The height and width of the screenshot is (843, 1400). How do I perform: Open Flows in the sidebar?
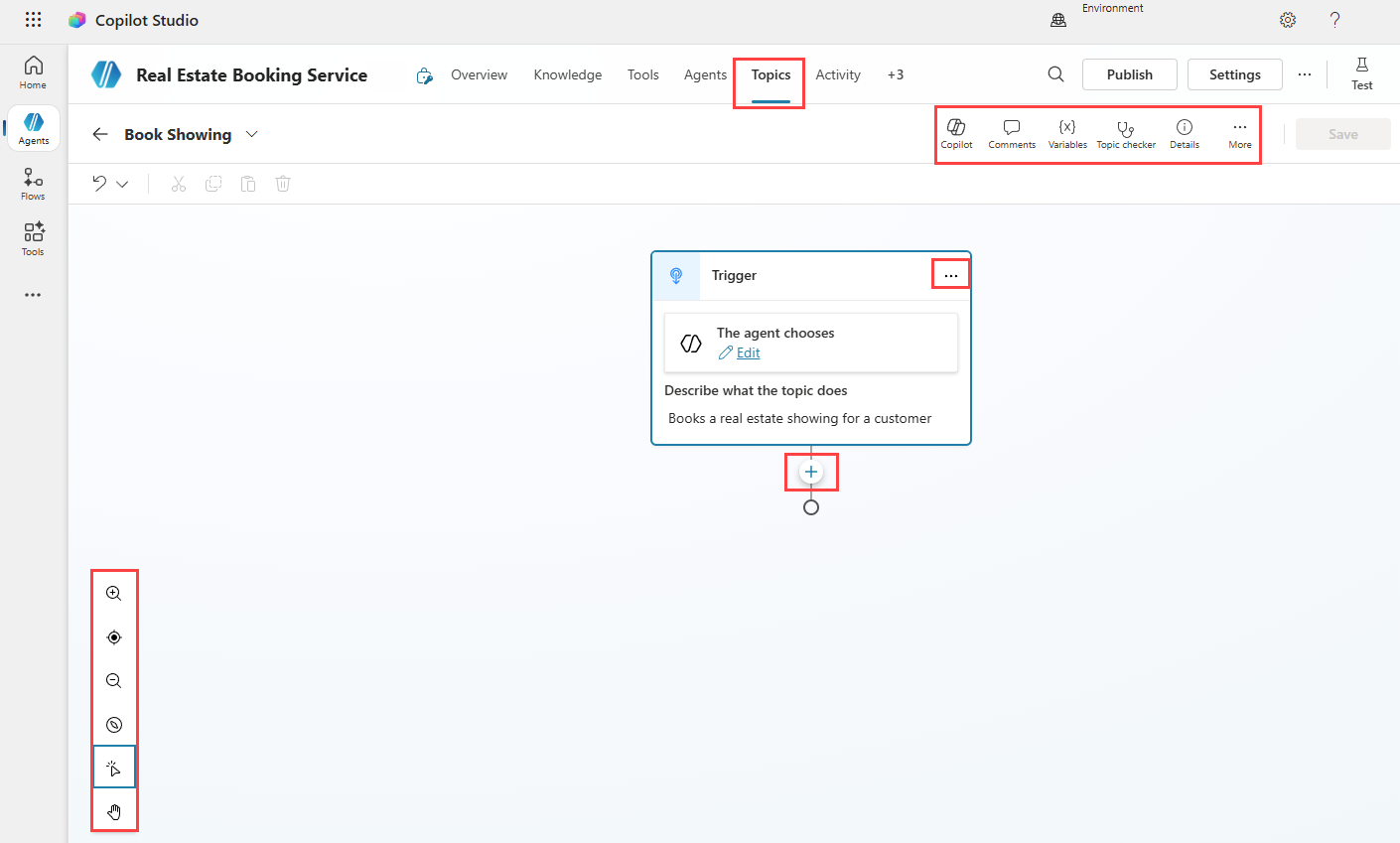33,184
